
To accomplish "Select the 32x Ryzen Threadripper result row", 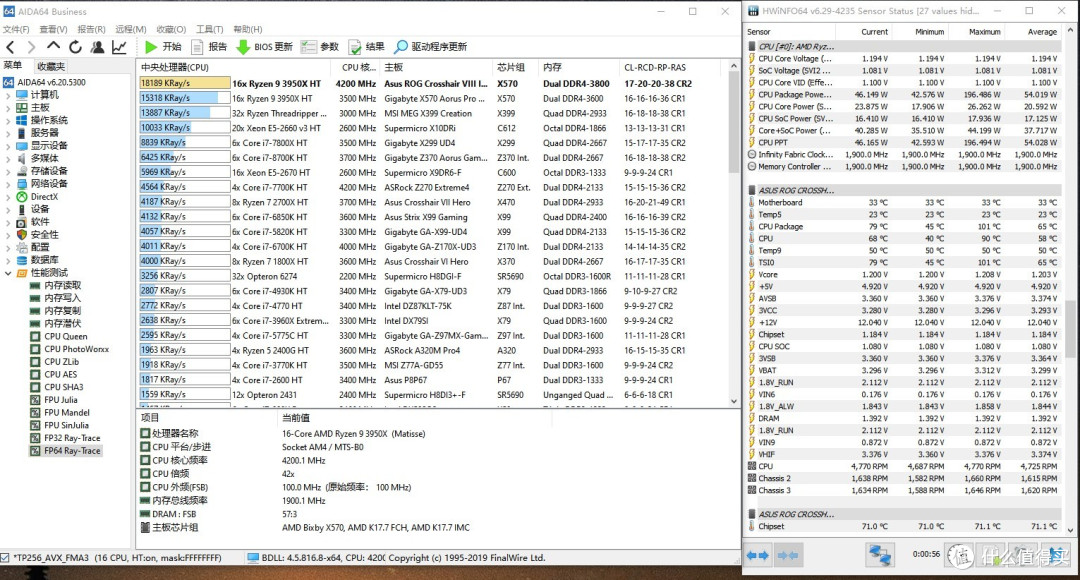I will pos(433,113).
